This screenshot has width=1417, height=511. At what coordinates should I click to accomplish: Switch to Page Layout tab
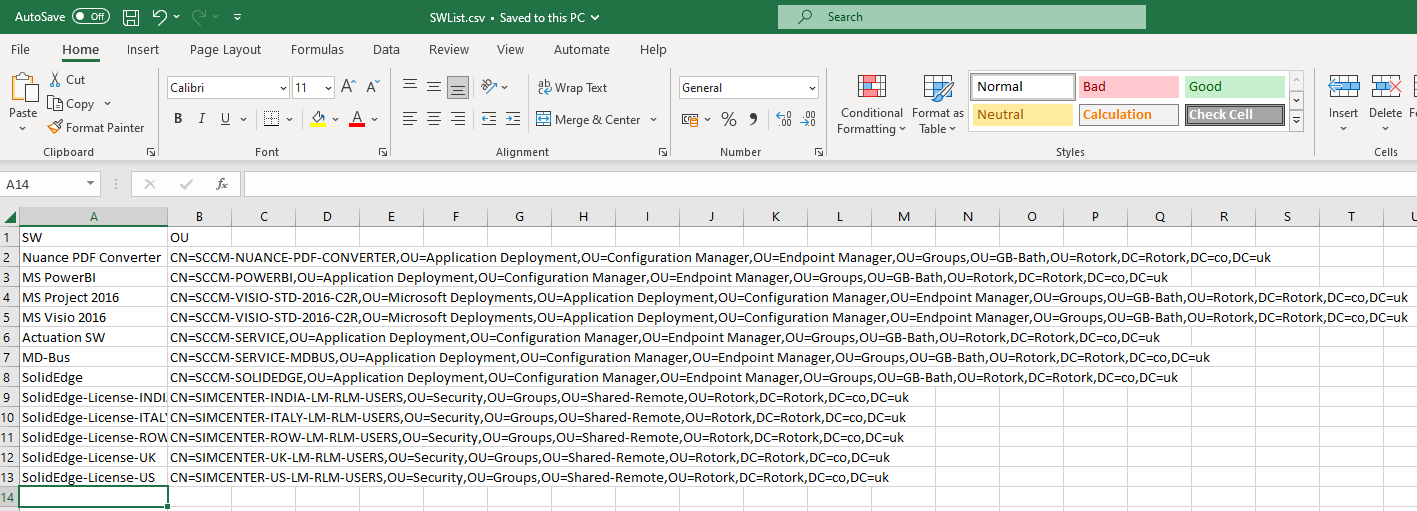[225, 49]
